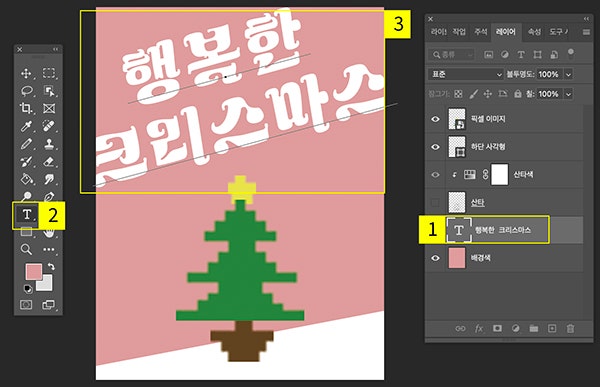Hide the 배경색 layer
600x387 pixels.
(435, 258)
